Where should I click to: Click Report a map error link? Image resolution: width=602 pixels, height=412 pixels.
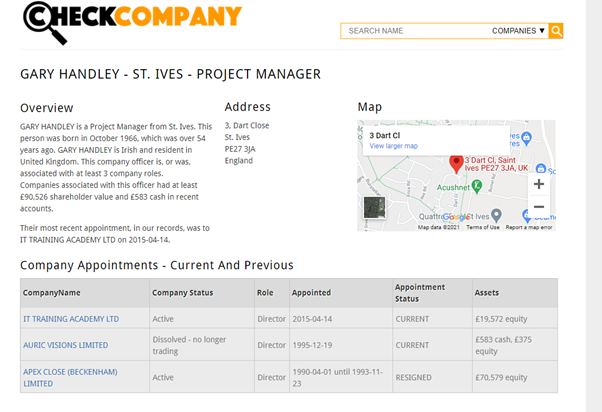click(528, 227)
